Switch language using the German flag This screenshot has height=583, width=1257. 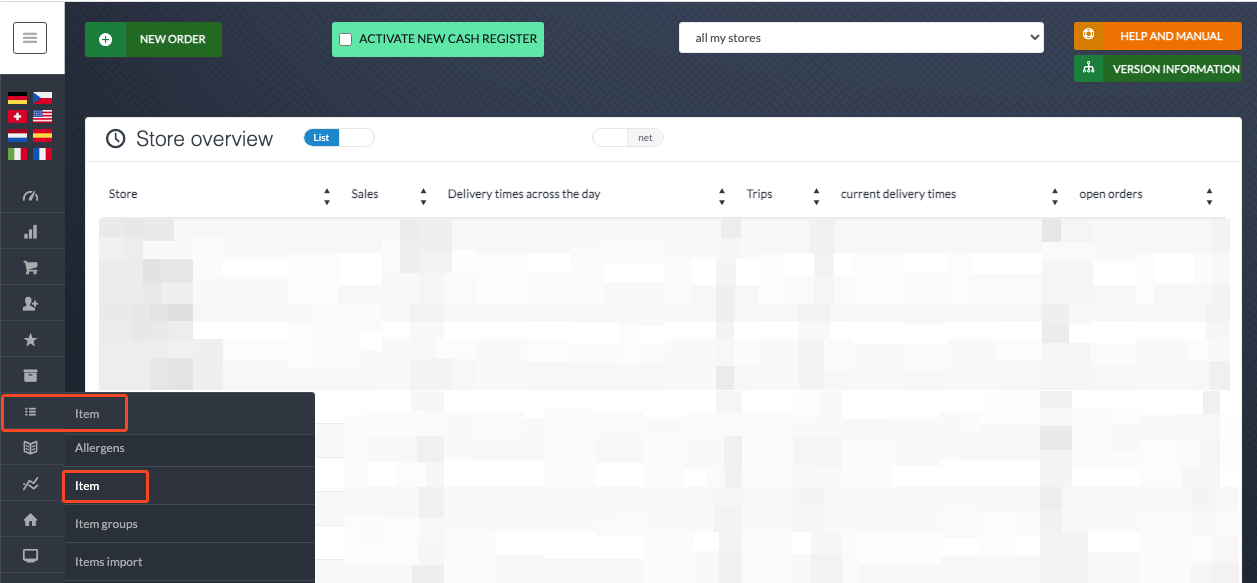point(18,98)
